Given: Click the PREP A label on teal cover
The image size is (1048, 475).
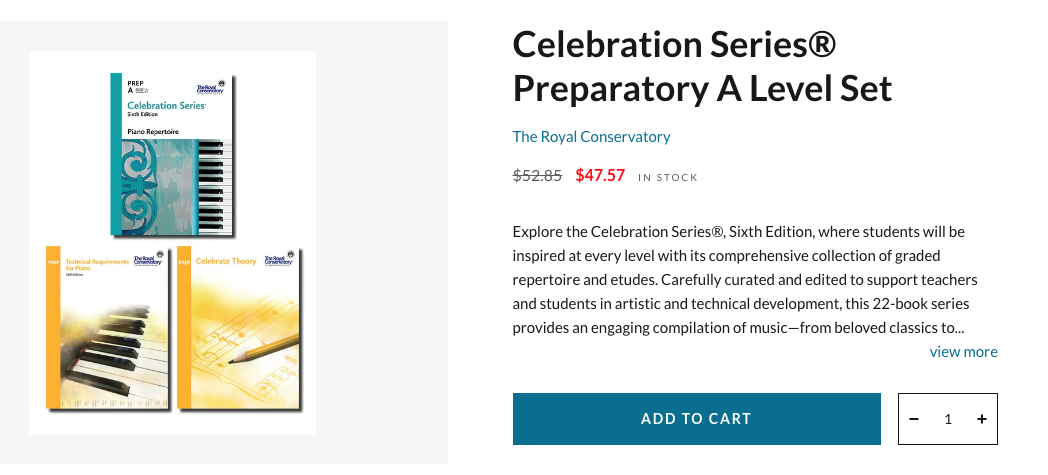Looking at the screenshot, I should (x=136, y=87).
